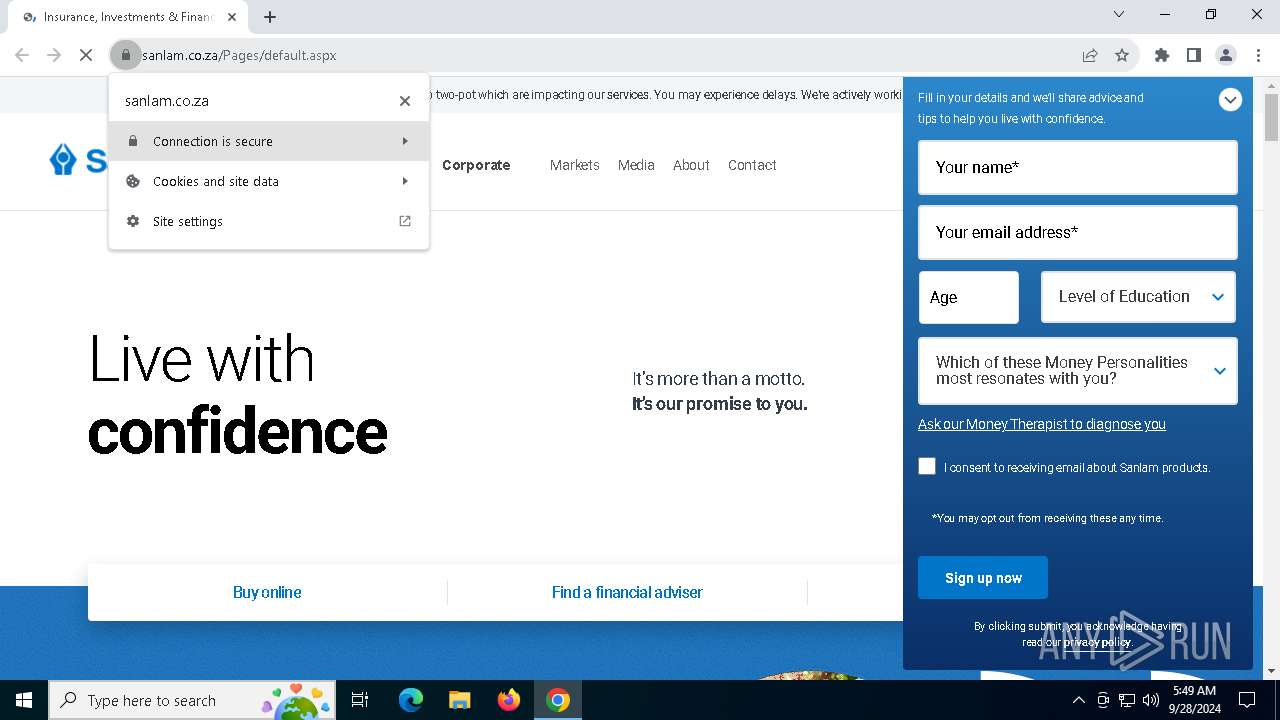
Task: Select the Corporate navigation tab
Action: tap(476, 165)
